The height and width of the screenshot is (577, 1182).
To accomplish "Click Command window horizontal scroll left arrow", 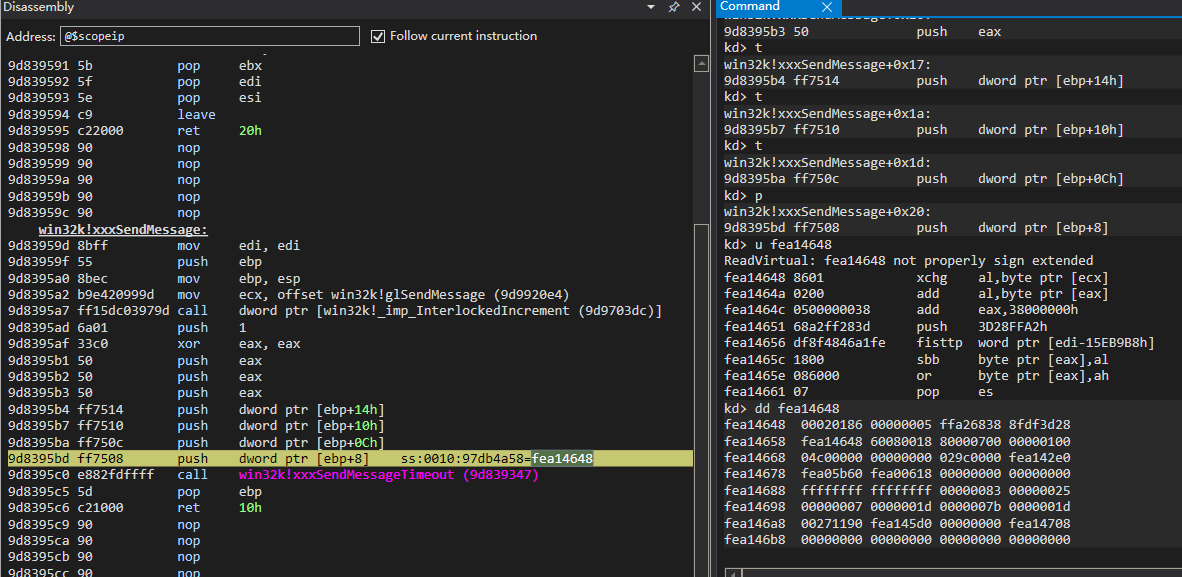I will [731, 572].
